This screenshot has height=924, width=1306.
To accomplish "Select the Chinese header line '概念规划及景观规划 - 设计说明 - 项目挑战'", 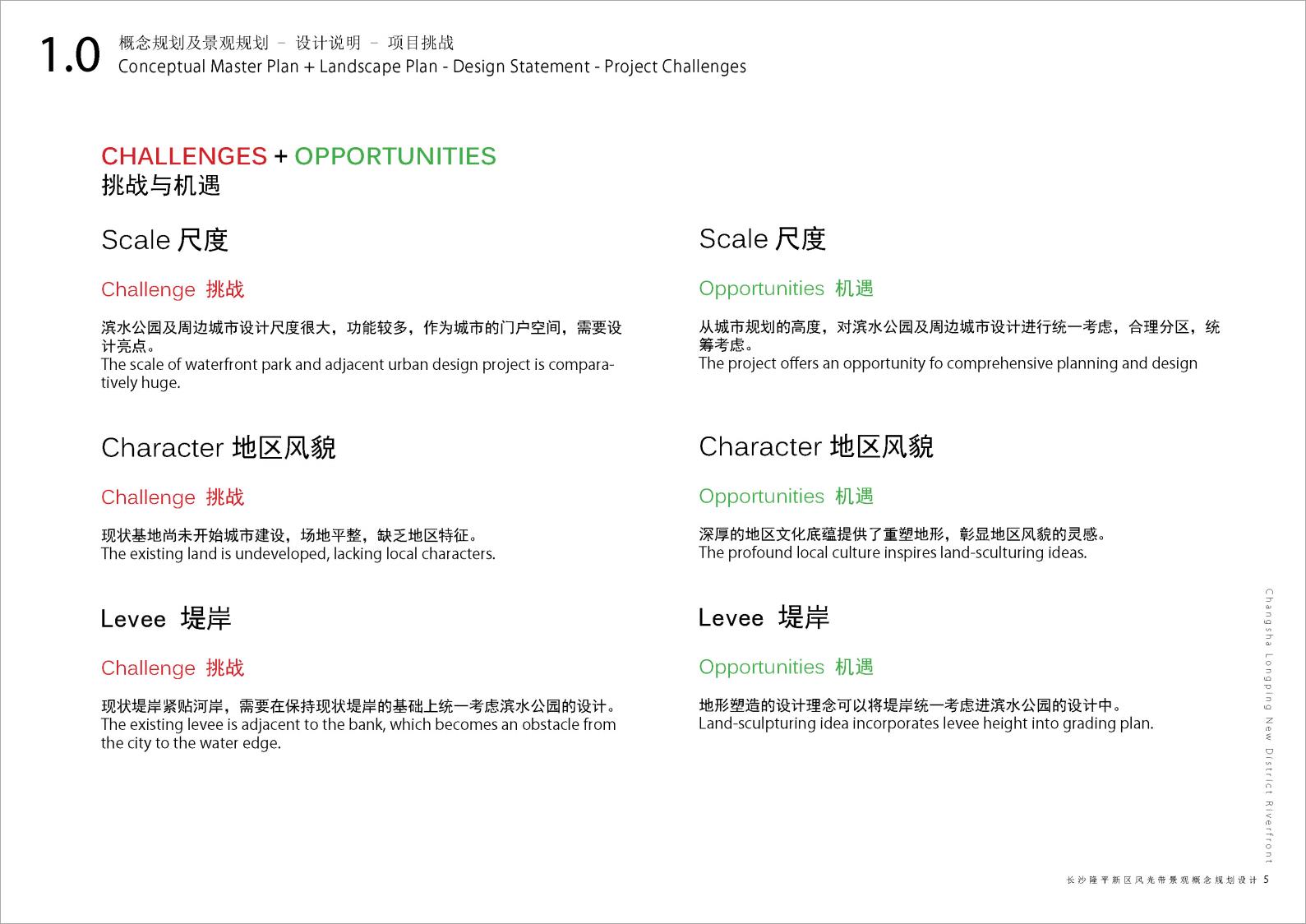I will point(286,43).
